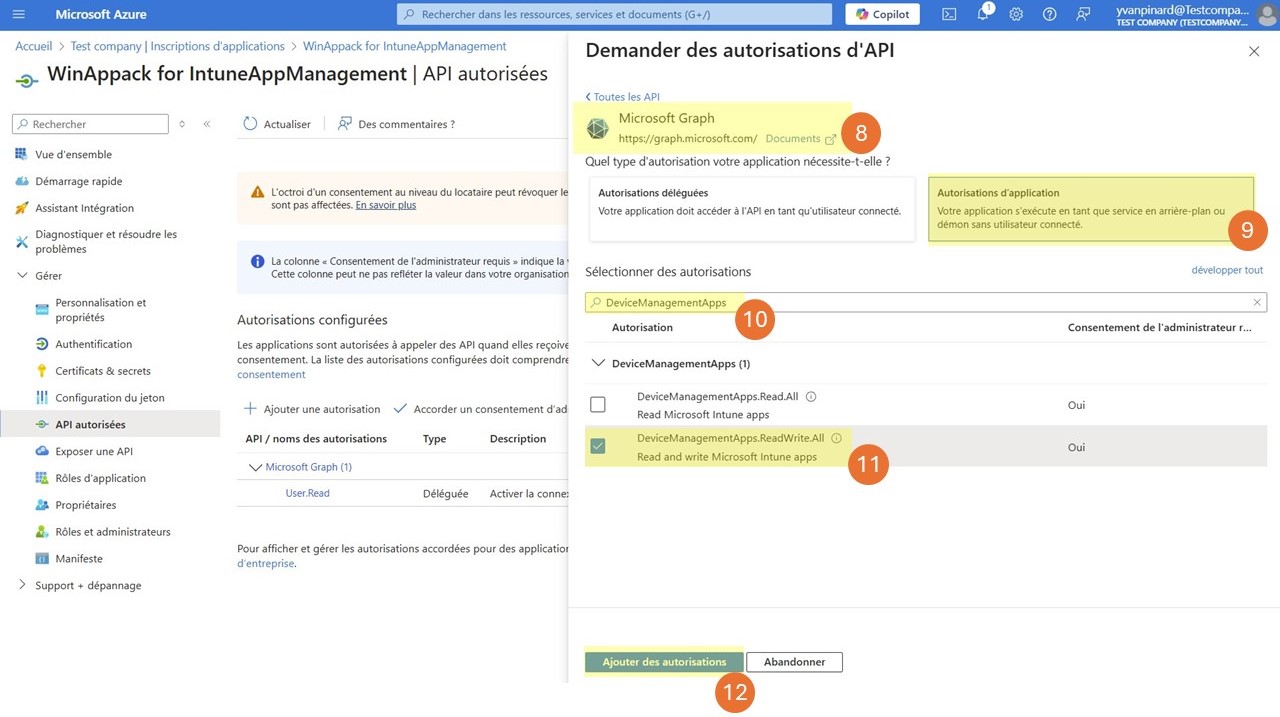Open the portal settings gear
Image resolution: width=1280 pixels, height=717 pixels.
pyautogui.click(x=1017, y=14)
